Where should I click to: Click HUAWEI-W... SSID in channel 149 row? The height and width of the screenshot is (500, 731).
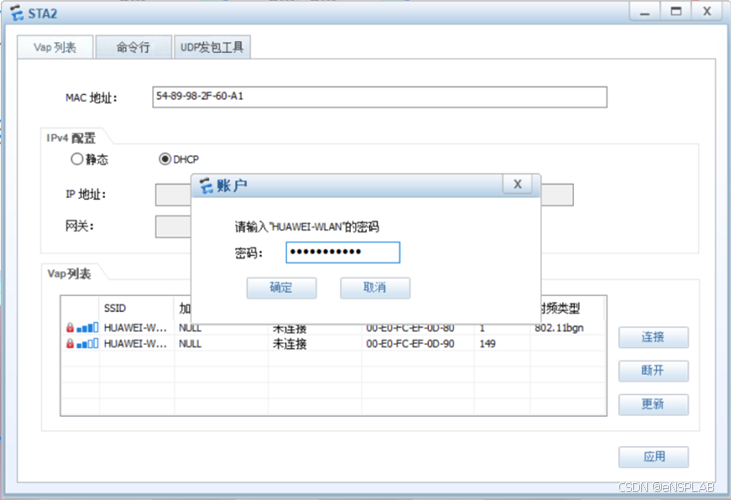(135, 344)
